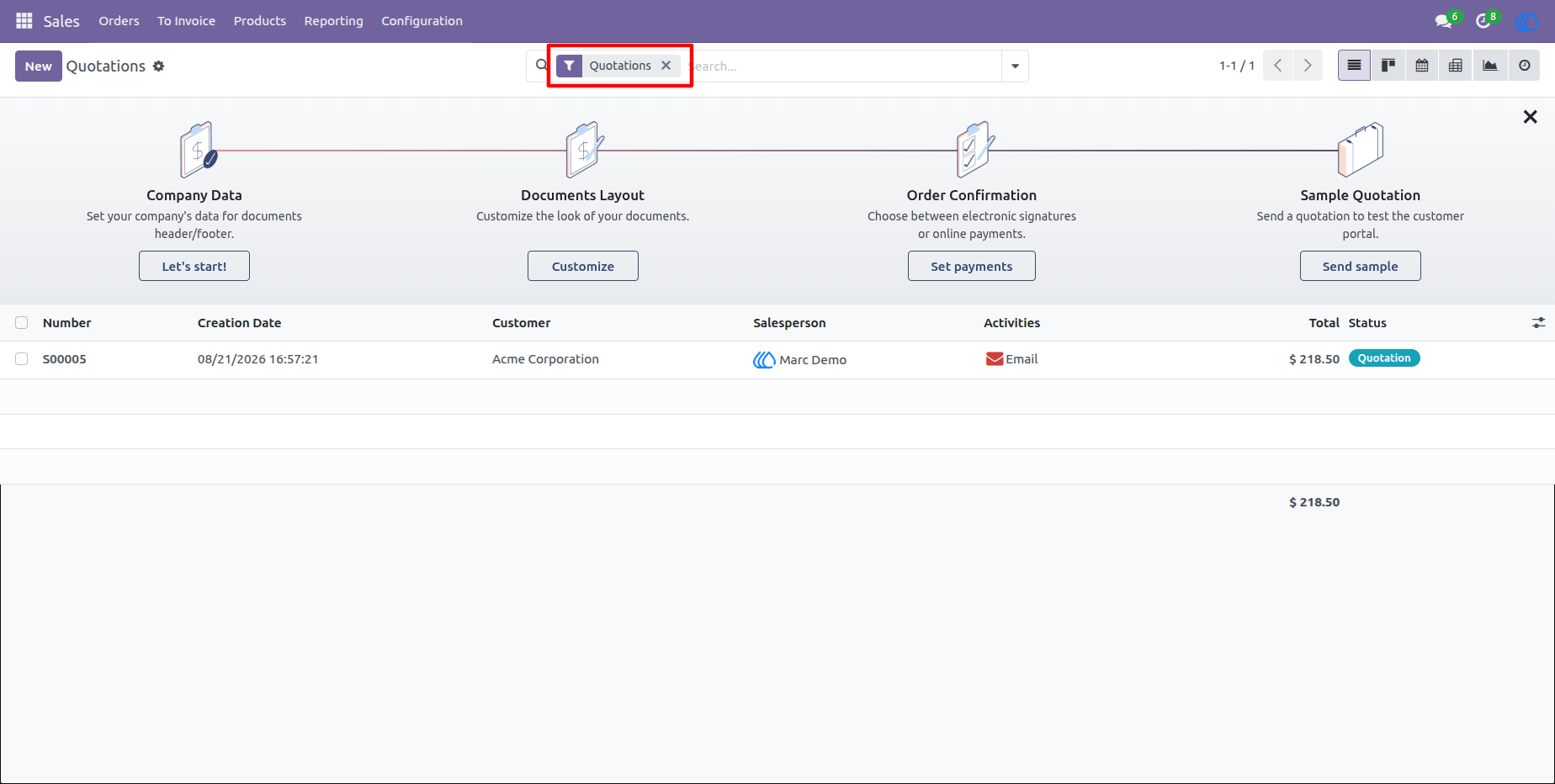
Task: Open the apps grid menu icon
Action: [24, 20]
